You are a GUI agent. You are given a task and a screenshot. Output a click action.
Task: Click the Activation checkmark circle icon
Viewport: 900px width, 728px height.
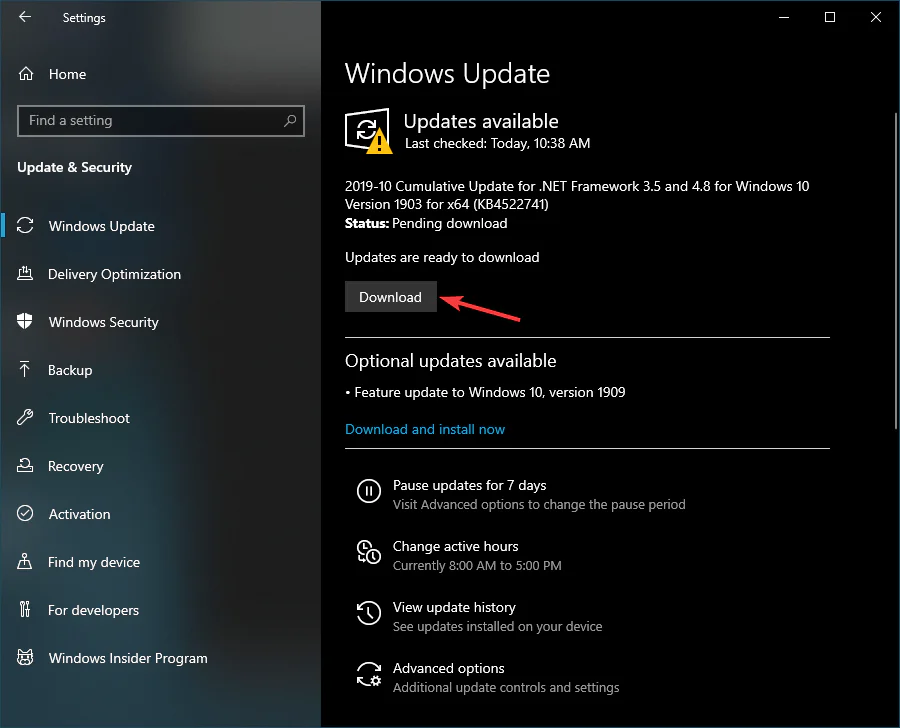pyautogui.click(x=25, y=513)
